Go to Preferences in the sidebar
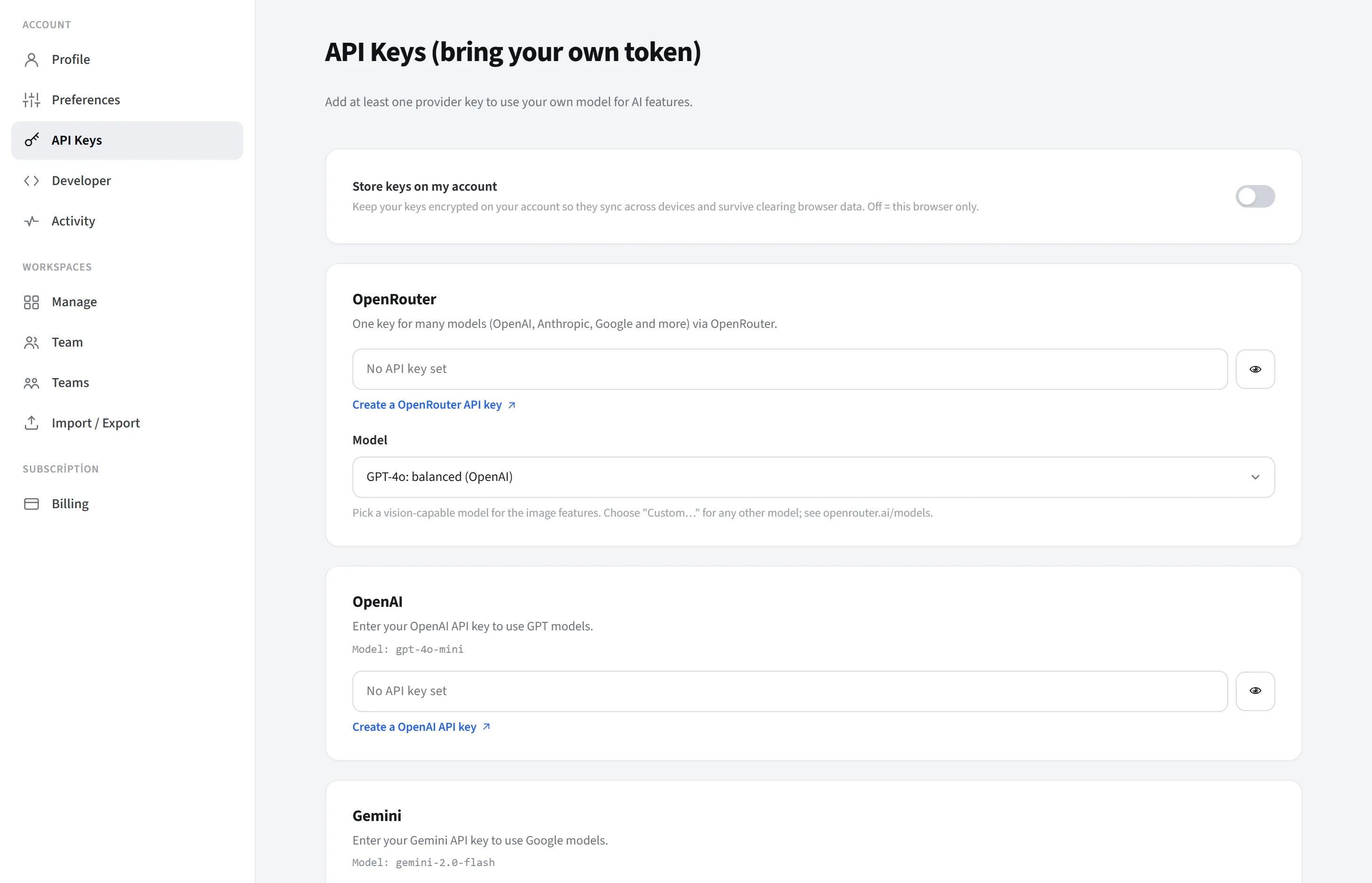The image size is (1372, 883). [x=127, y=100]
